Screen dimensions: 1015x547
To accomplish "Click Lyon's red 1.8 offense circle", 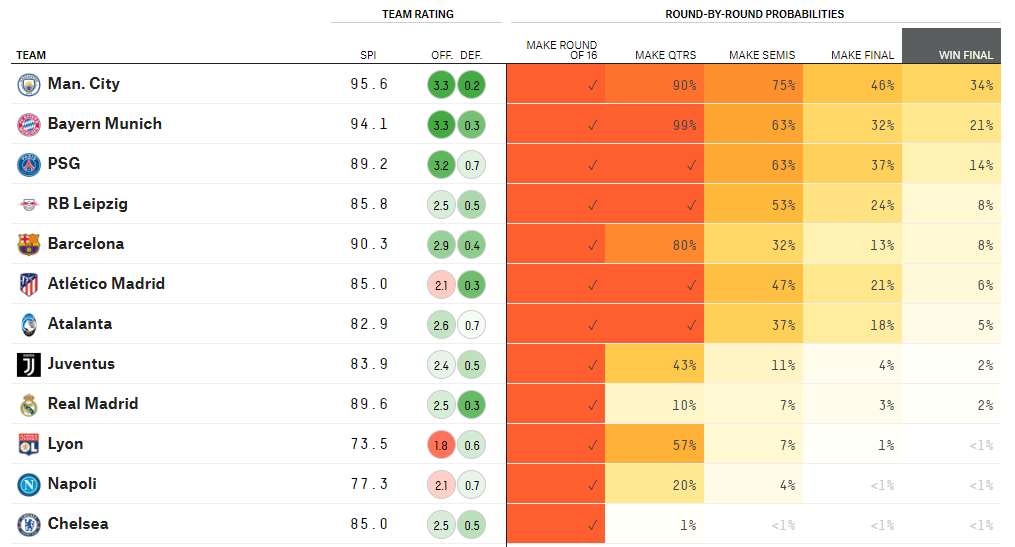I will point(441,445).
